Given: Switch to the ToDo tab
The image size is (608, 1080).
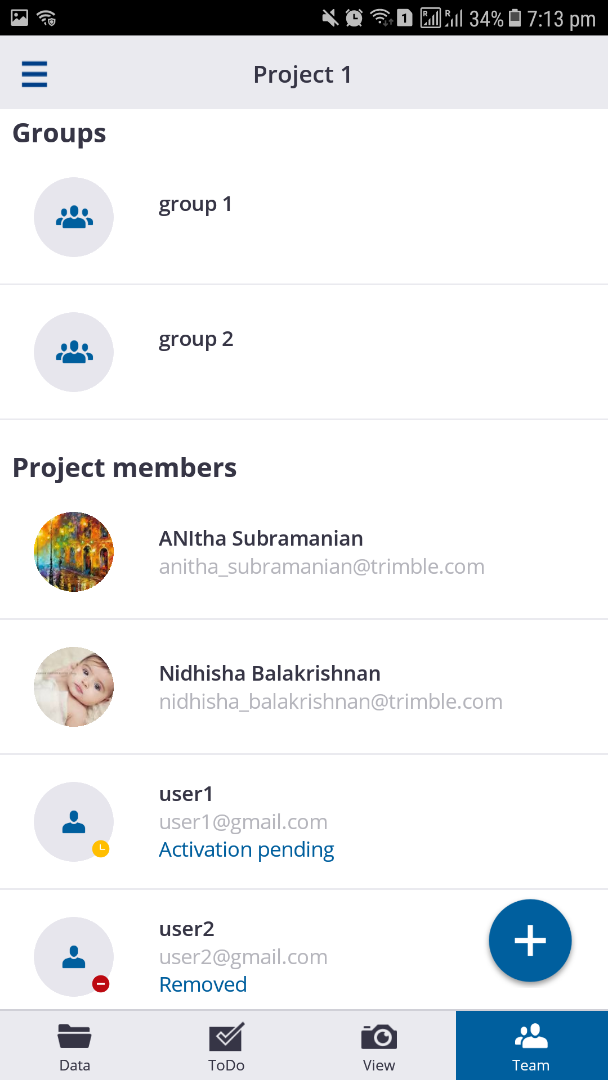Looking at the screenshot, I should [226, 1046].
